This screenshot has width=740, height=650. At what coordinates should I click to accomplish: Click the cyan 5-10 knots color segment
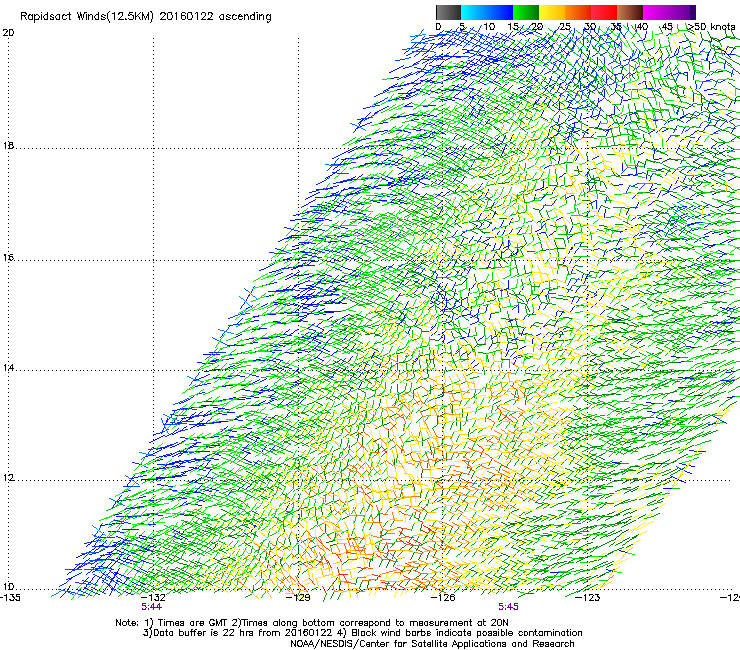point(474,12)
